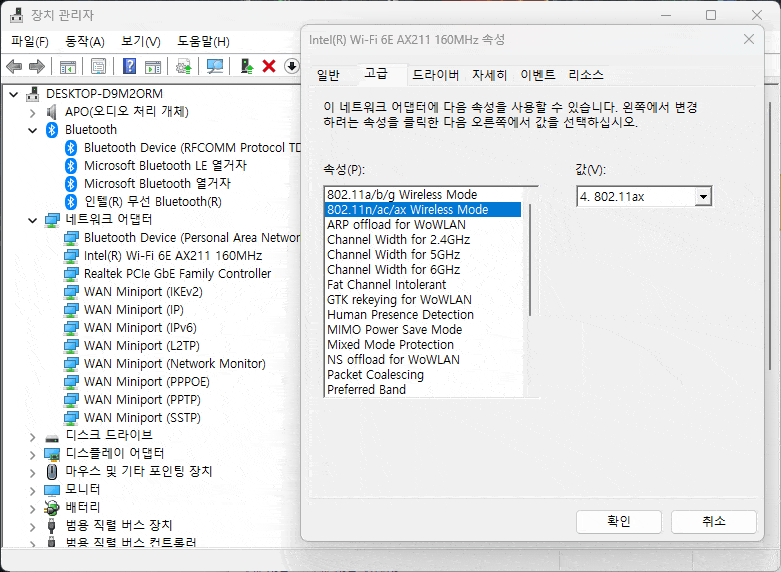Click the black down-arrow disable device icon

tap(291, 66)
